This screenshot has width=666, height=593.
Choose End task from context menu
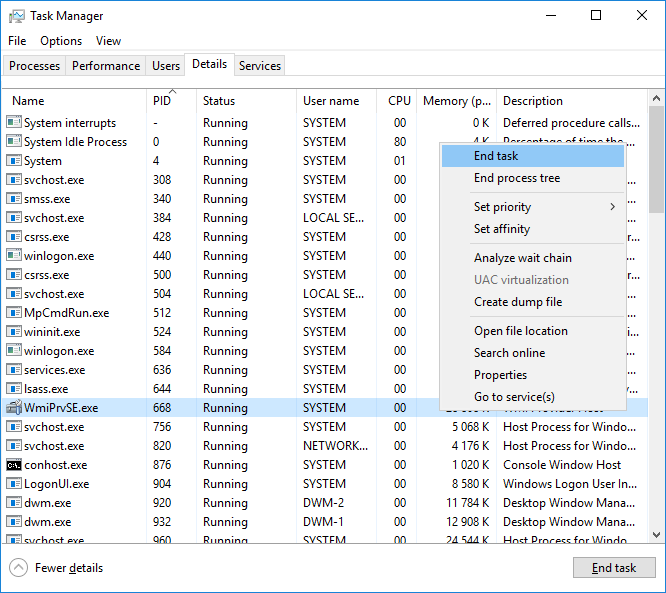(x=533, y=156)
